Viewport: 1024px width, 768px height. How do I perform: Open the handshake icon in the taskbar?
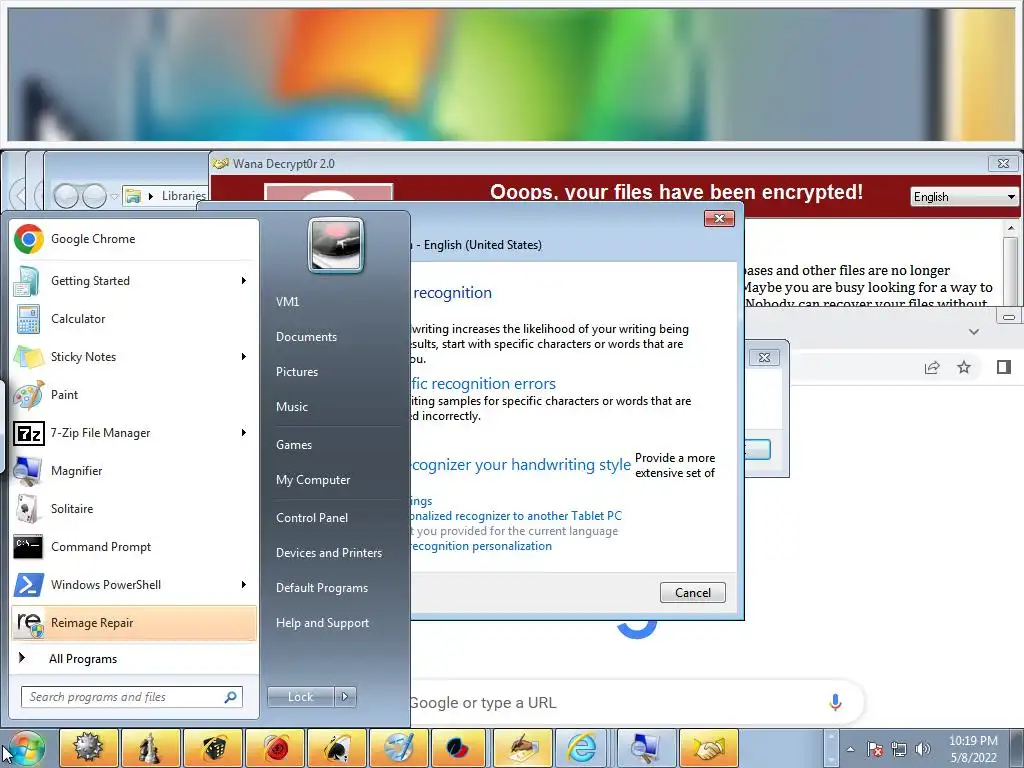pyautogui.click(x=709, y=748)
